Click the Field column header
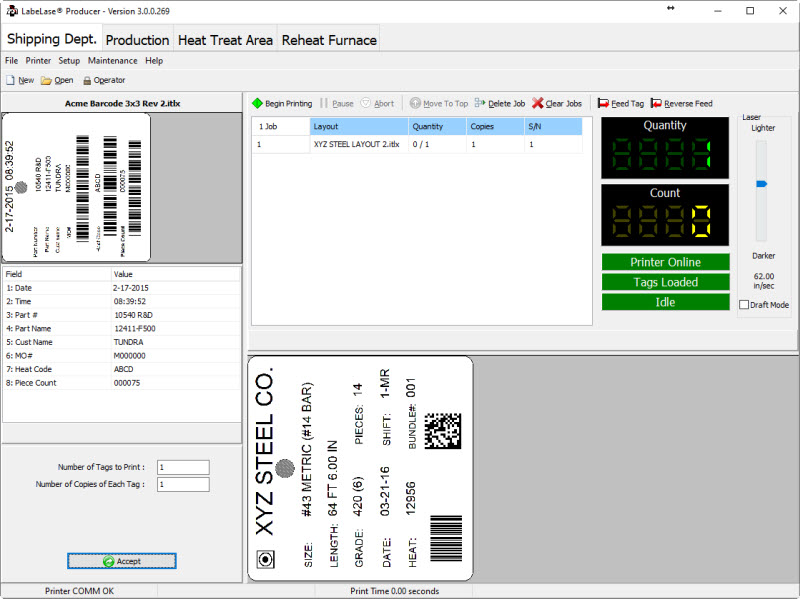Image resolution: width=800 pixels, height=599 pixels. (x=57, y=274)
